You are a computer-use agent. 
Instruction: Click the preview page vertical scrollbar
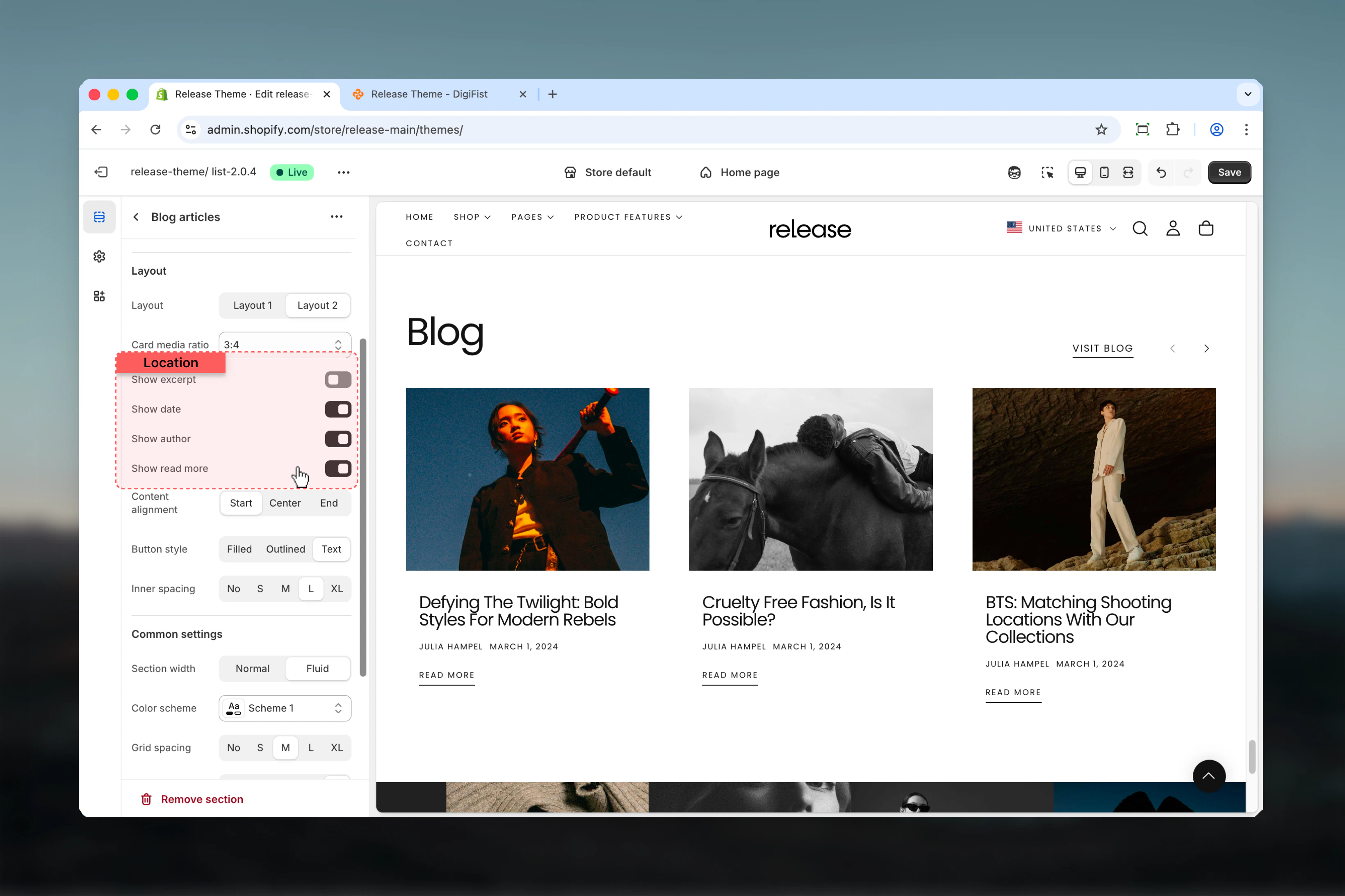[x=1252, y=757]
